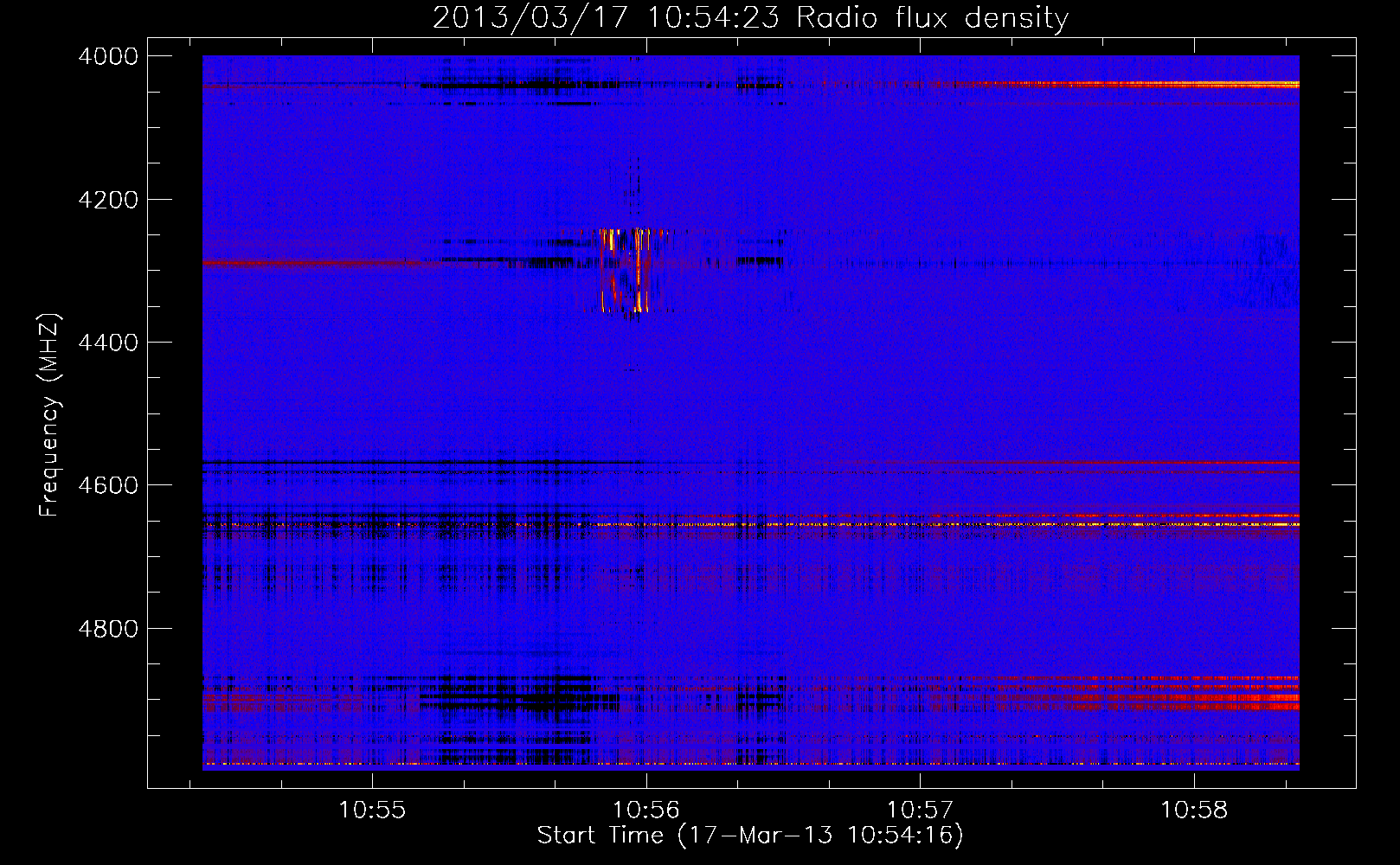The width and height of the screenshot is (1400, 865).
Task: Click the 'Start Time (17-Mar-13 10:54:16)' label
Action: tap(750, 836)
